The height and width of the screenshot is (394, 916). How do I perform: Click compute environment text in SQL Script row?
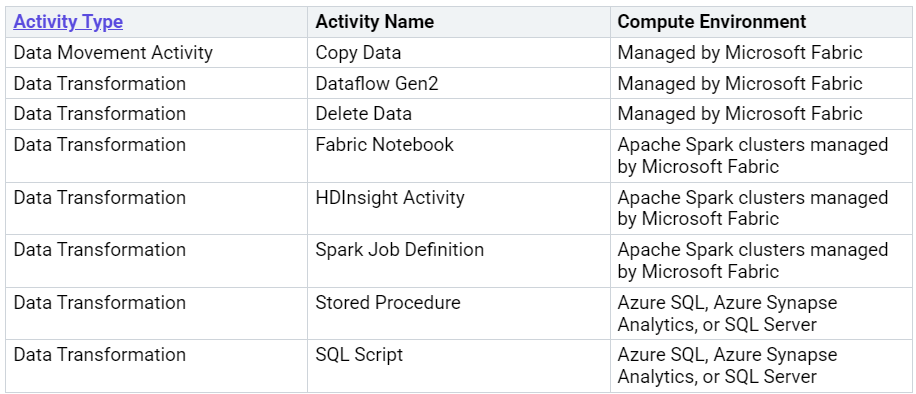[727, 365]
